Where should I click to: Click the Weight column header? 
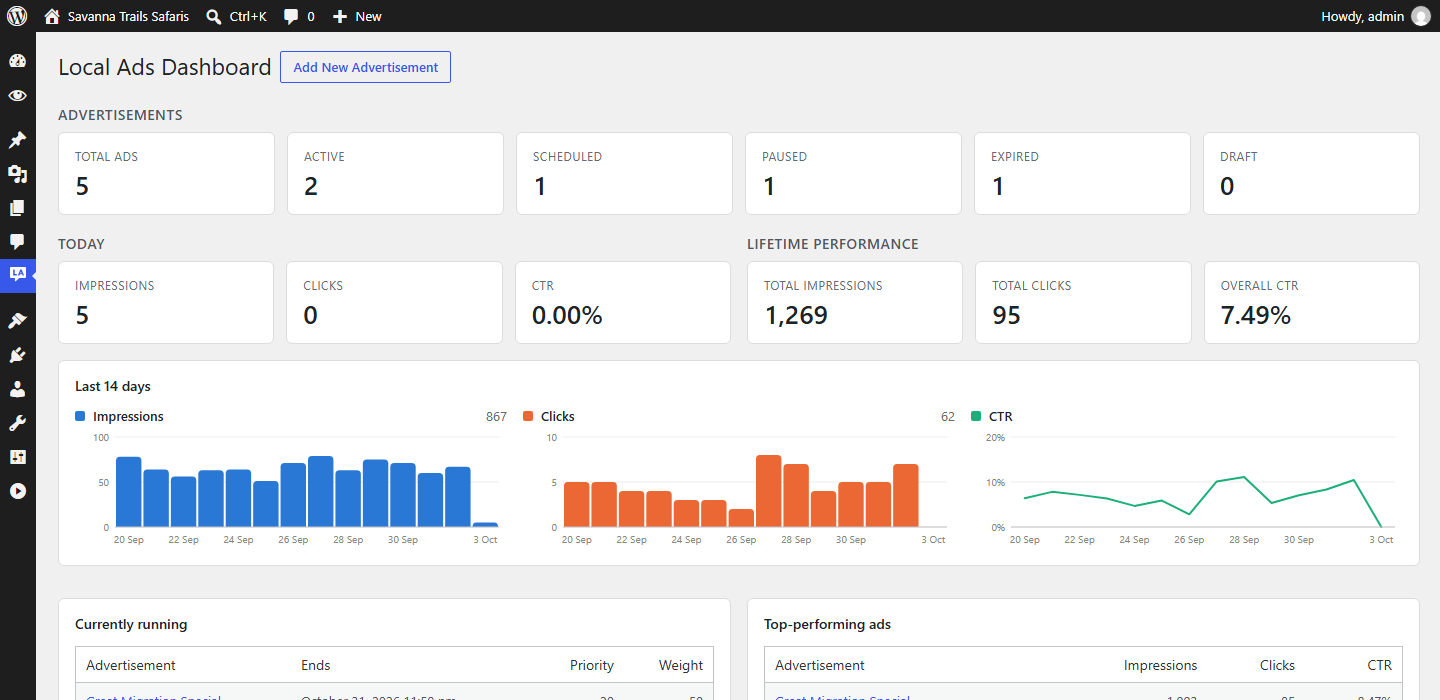pos(681,665)
